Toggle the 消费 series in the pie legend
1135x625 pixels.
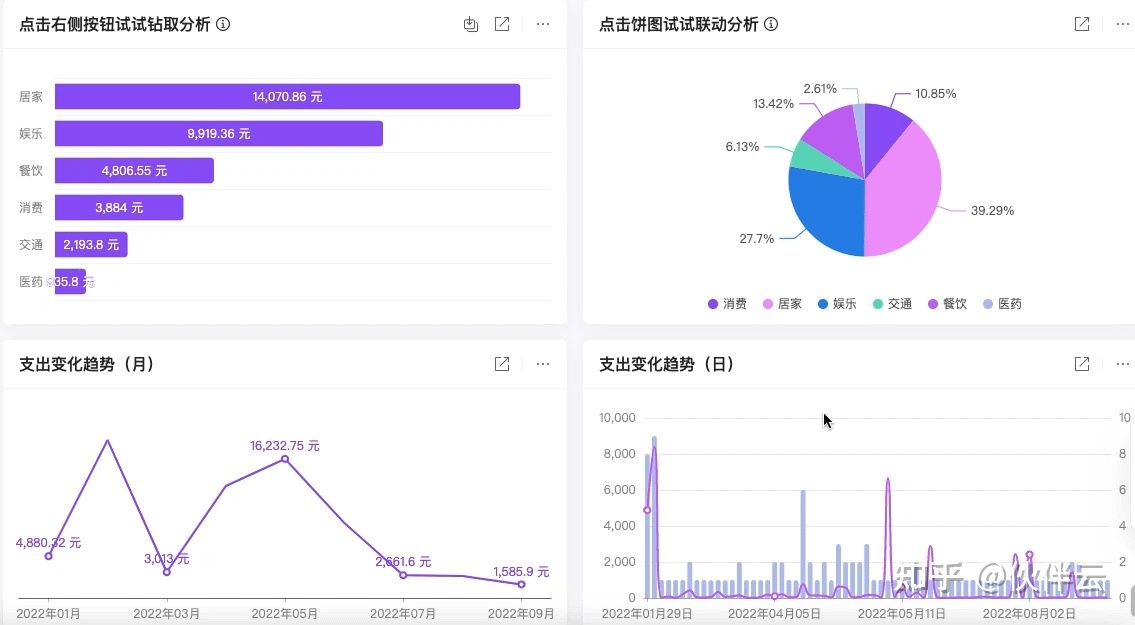point(727,304)
